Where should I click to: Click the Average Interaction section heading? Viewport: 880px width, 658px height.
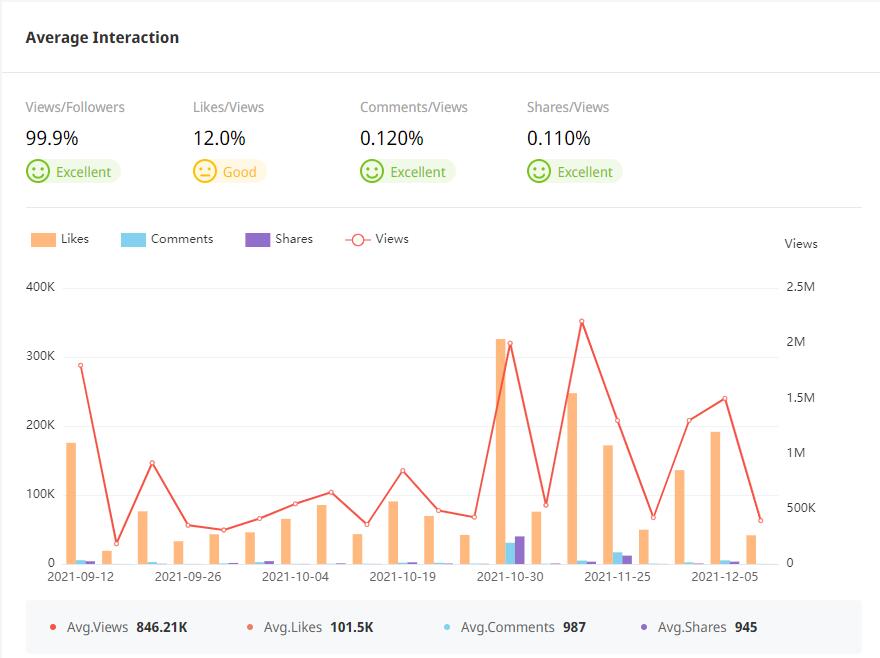pos(102,38)
